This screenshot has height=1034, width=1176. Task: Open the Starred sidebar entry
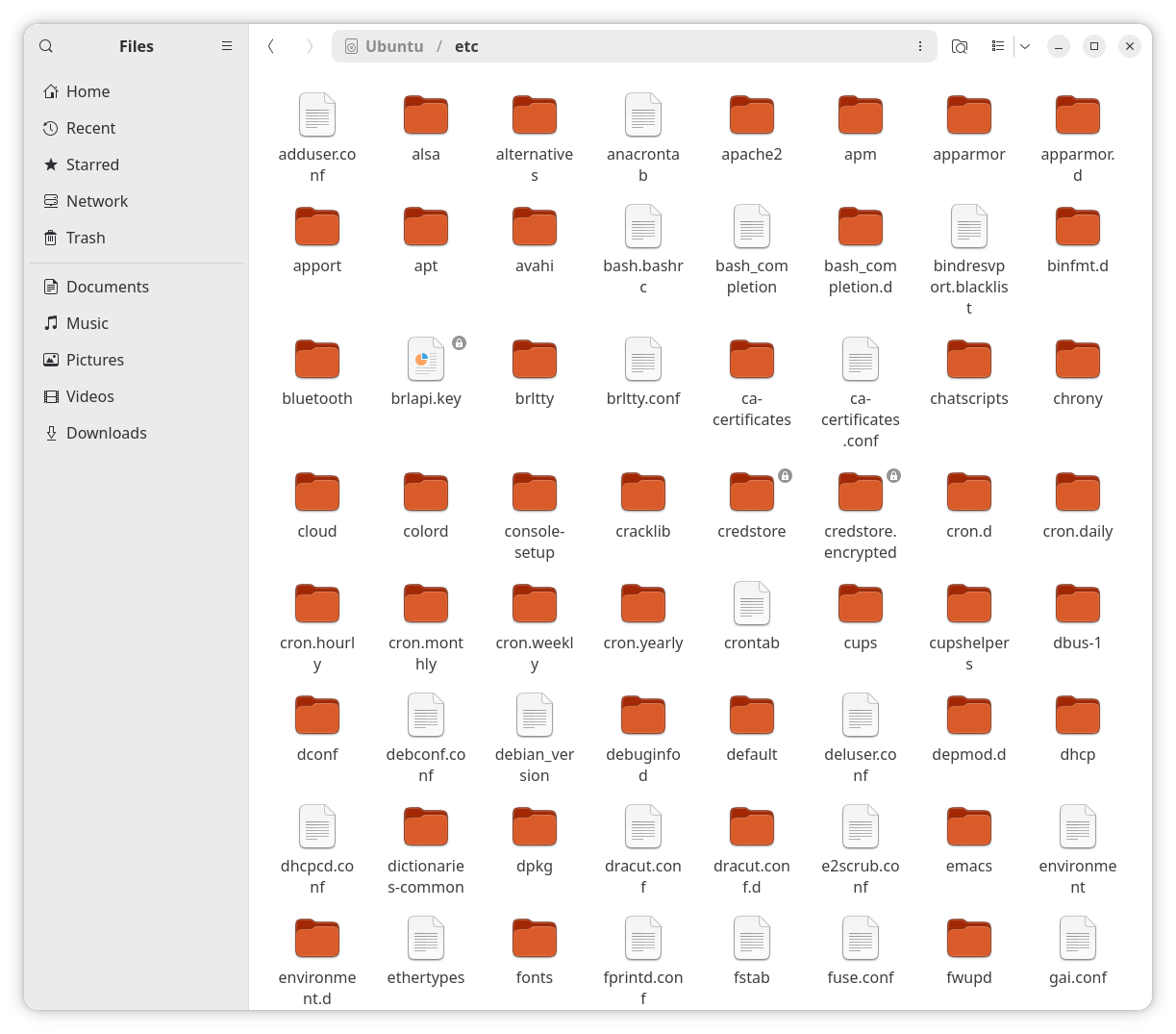tap(92, 164)
